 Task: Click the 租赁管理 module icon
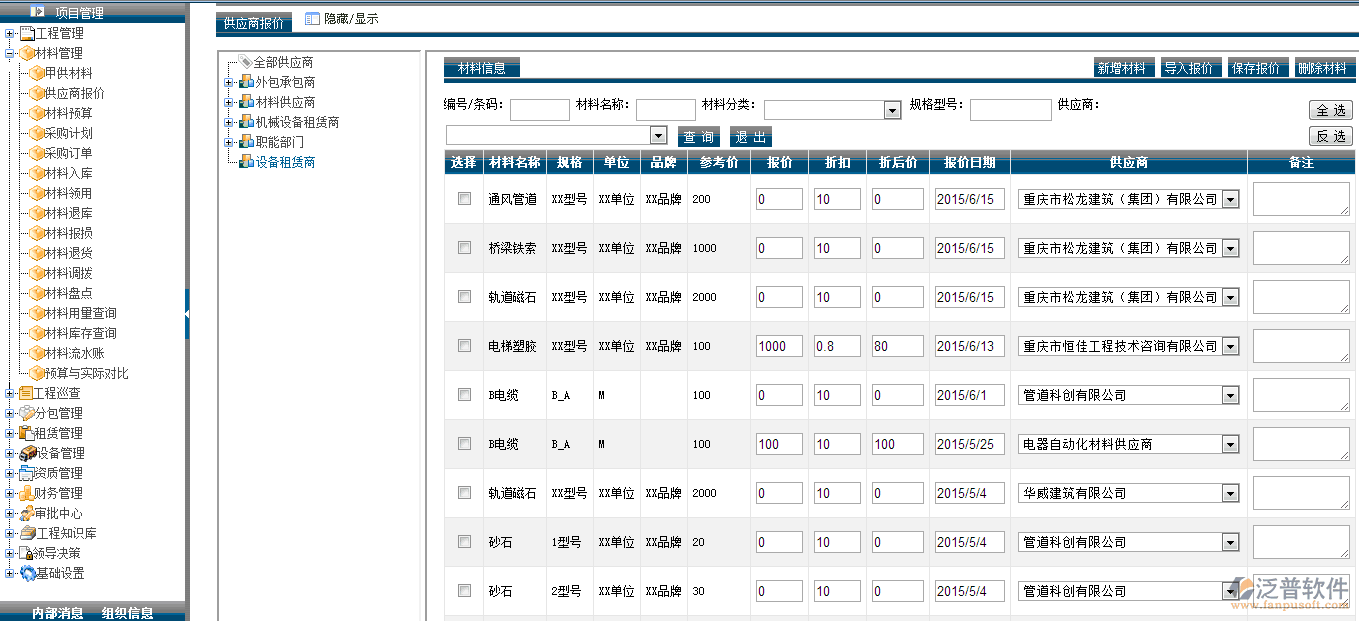[27, 433]
